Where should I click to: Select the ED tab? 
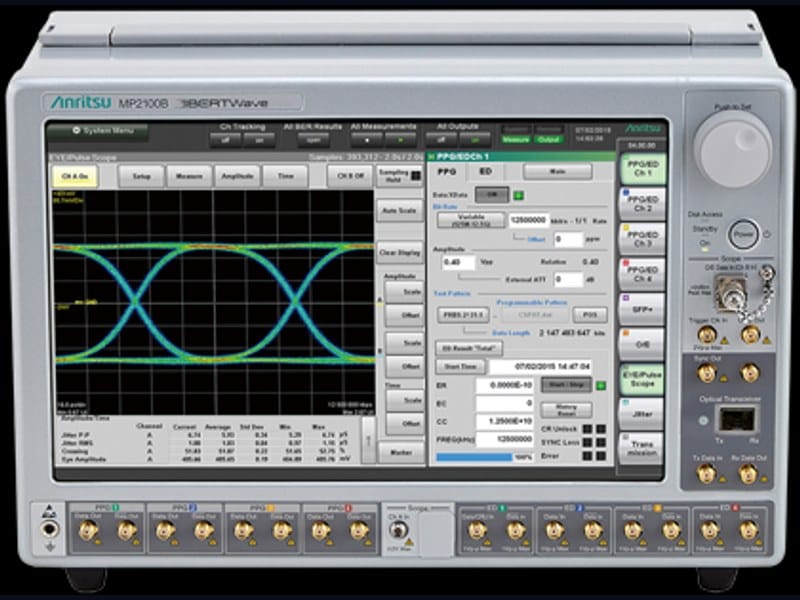click(x=485, y=172)
